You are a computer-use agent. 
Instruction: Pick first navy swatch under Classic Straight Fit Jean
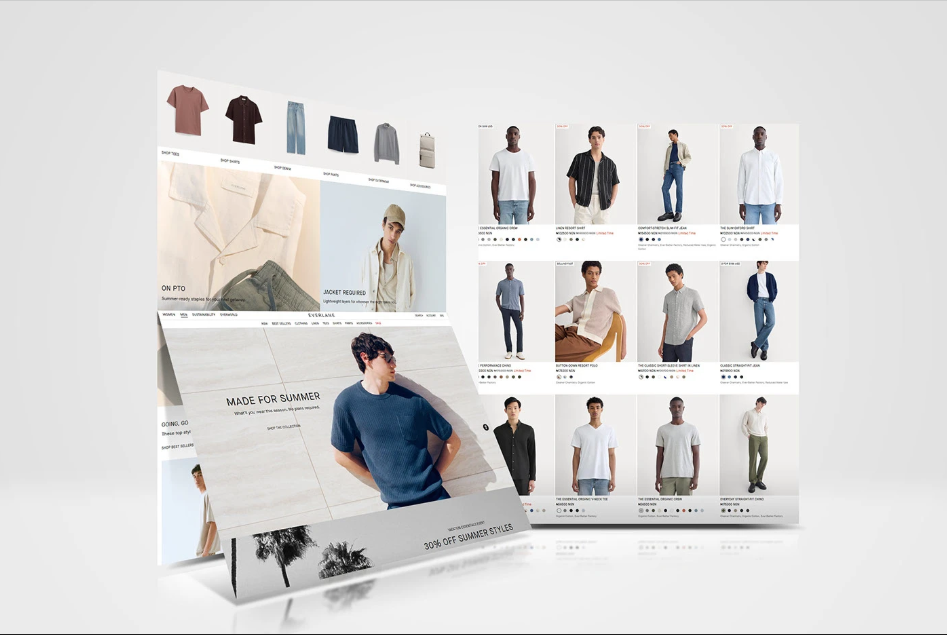click(724, 377)
